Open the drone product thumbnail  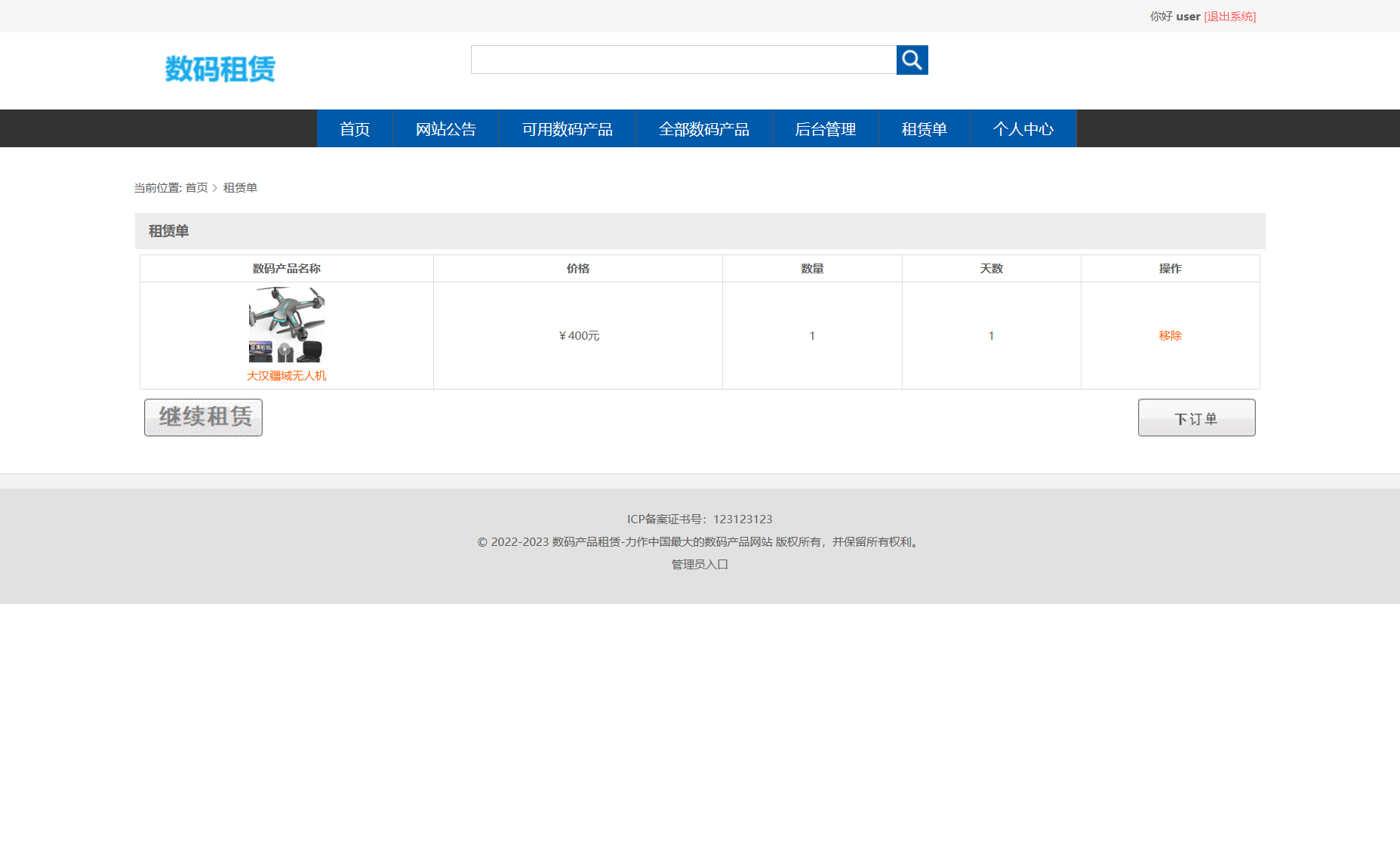point(287,325)
